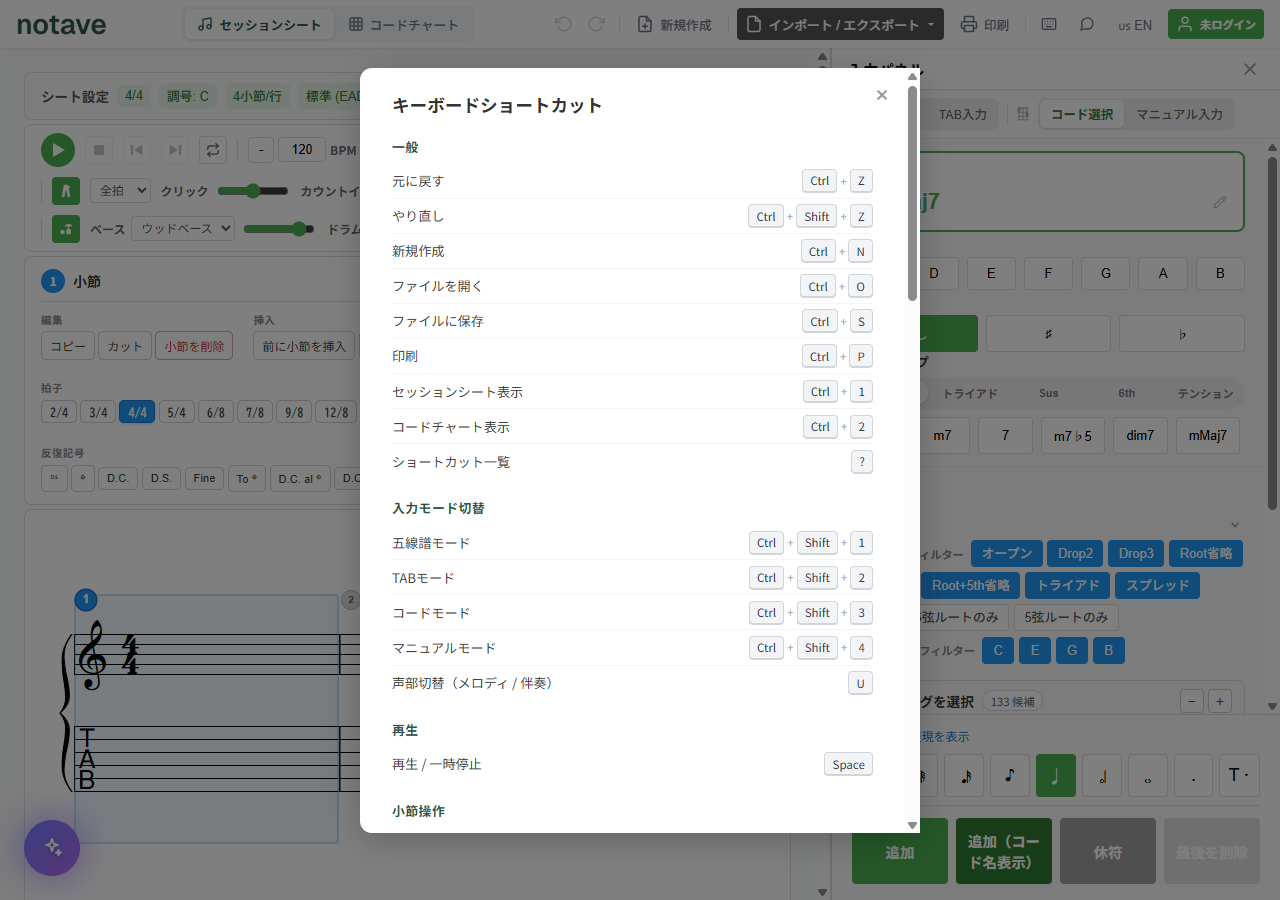Click the redo arrow icon
1280x900 pixels.
(x=597, y=24)
